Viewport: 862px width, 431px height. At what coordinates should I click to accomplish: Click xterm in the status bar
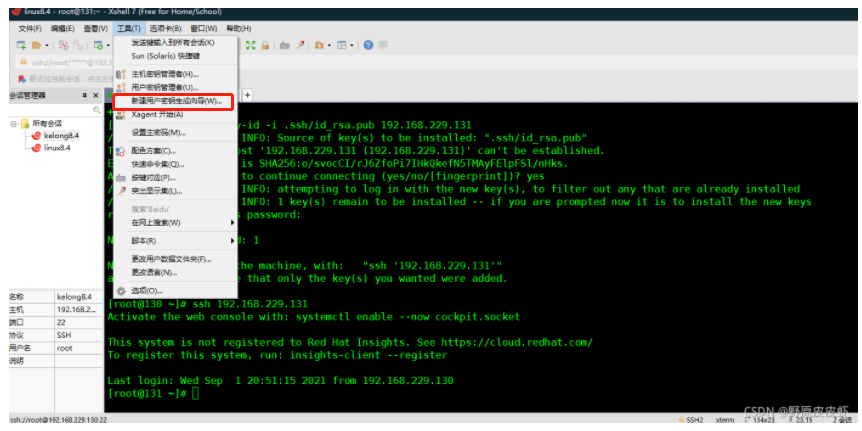point(725,419)
